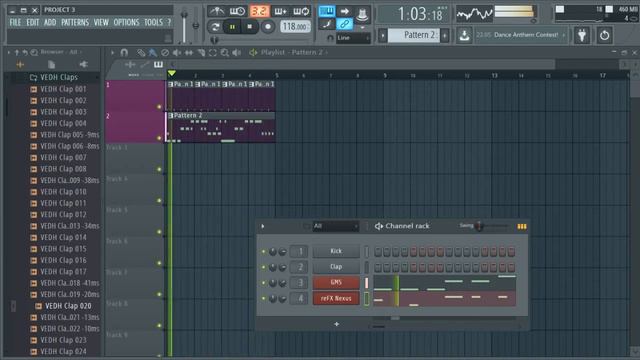640x360 pixels.
Task: Adjust the channel rack Swing slider
Action: [x=480, y=226]
